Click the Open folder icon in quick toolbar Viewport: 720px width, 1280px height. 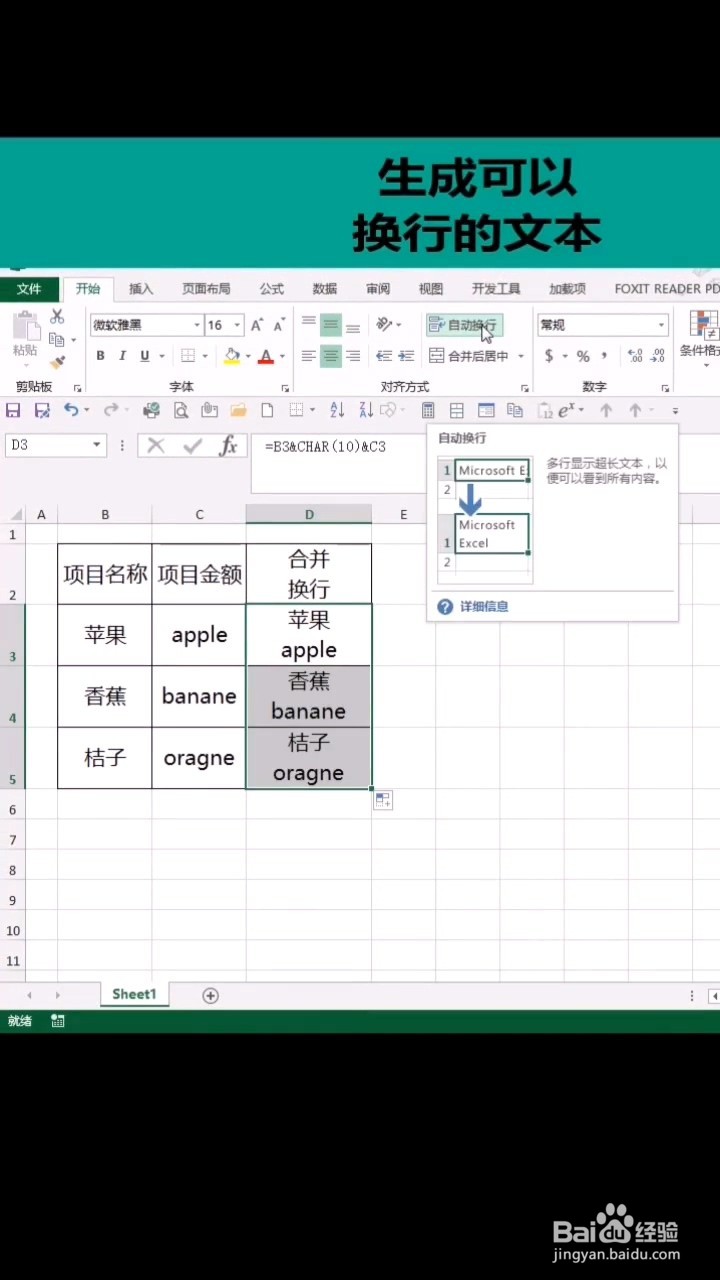coord(238,410)
